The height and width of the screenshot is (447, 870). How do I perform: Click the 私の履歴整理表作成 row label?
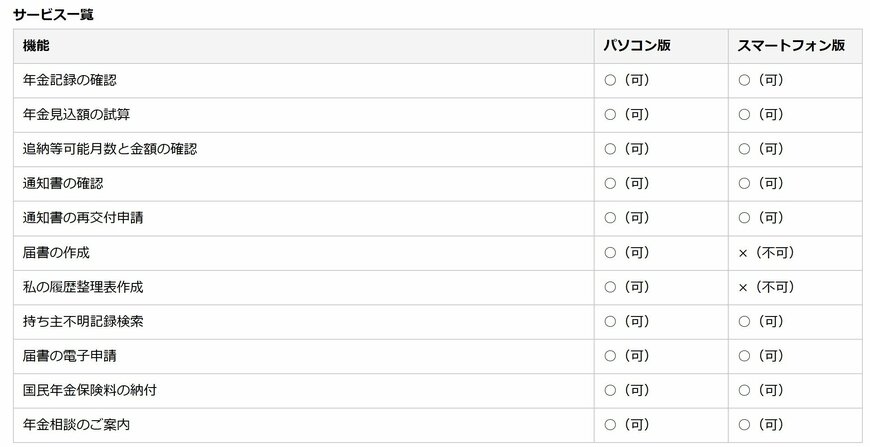click(x=83, y=287)
